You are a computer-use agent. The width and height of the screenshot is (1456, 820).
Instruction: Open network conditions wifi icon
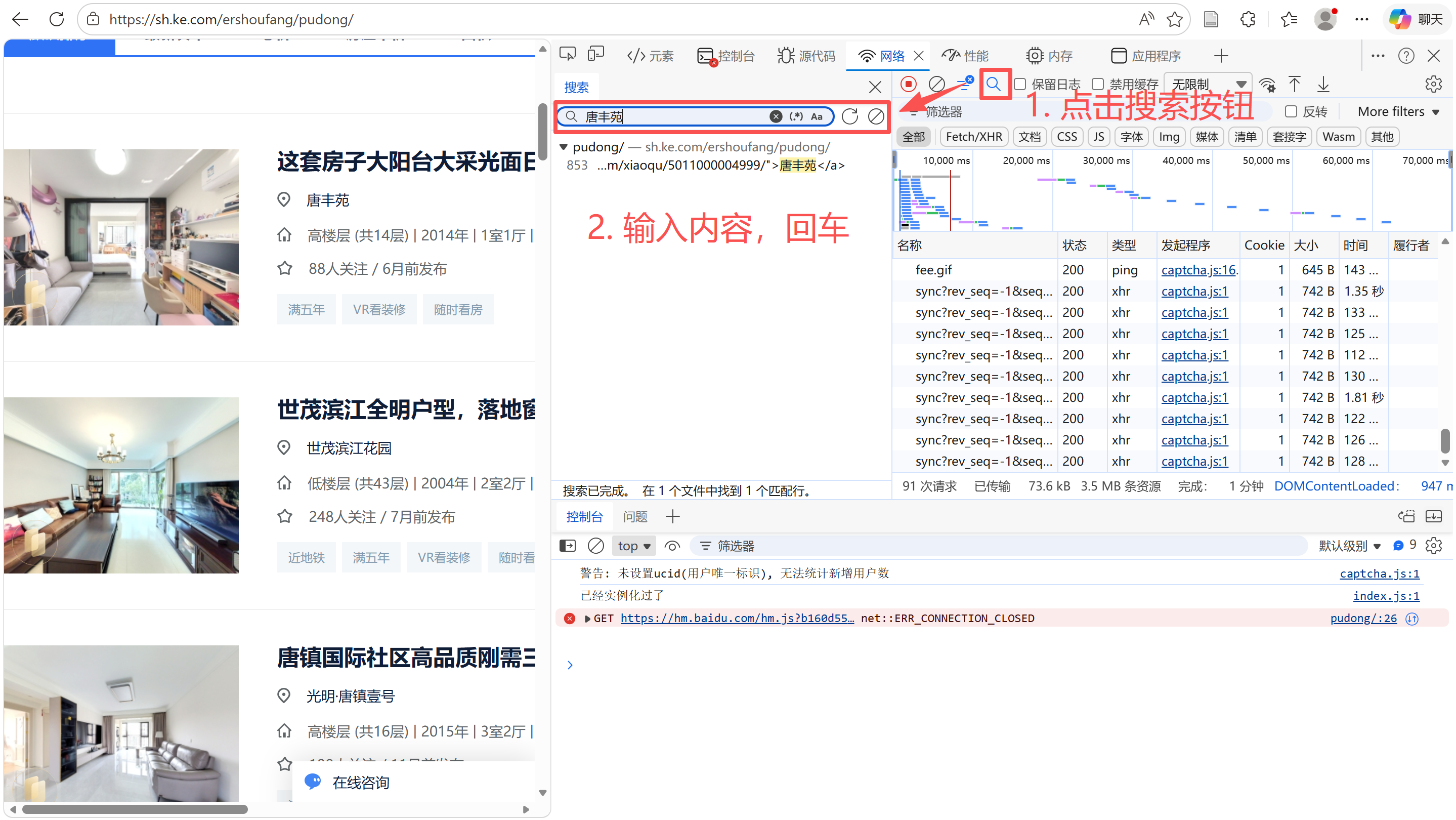point(1268,84)
